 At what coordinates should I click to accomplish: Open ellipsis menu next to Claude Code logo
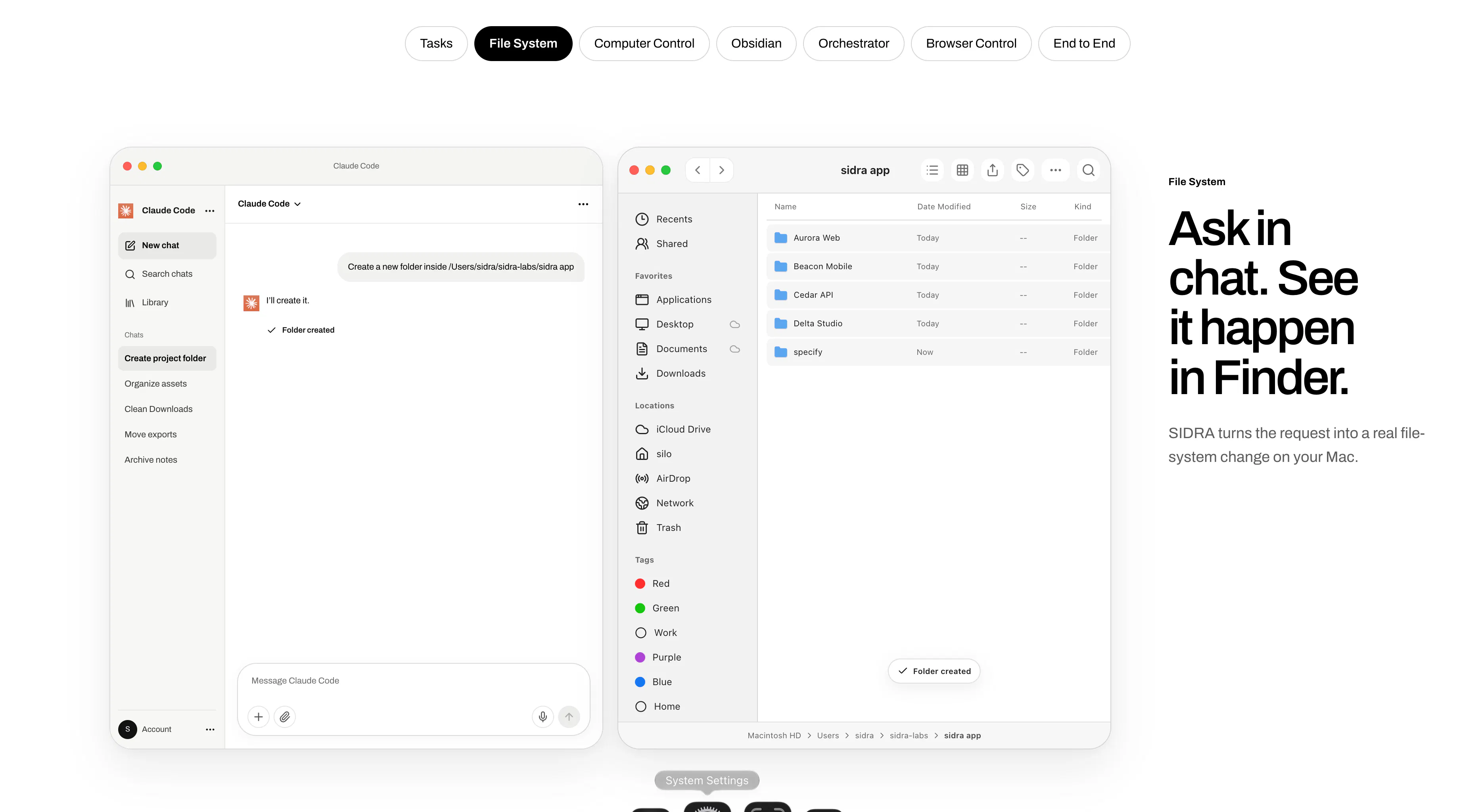point(210,211)
